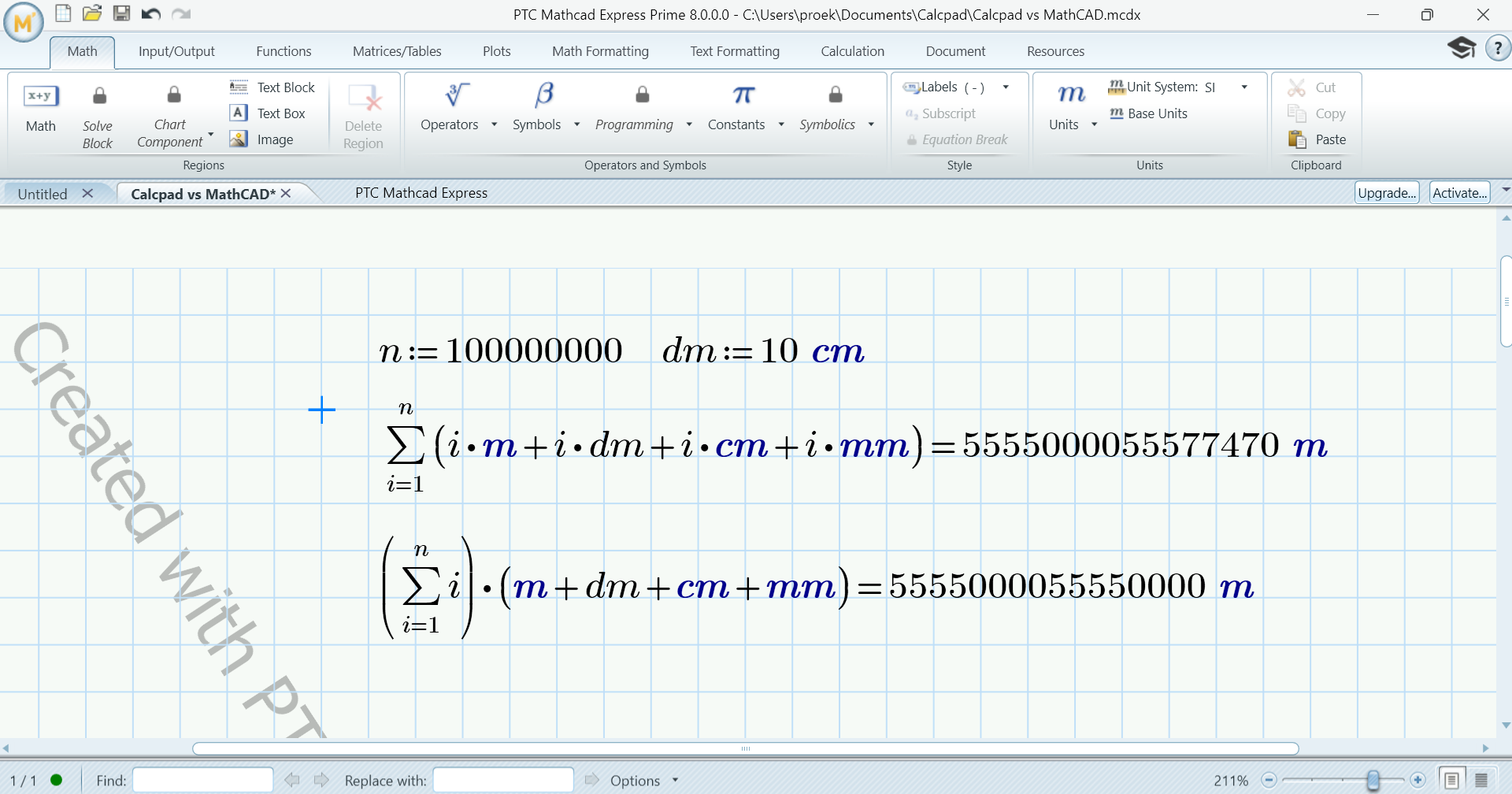This screenshot has width=1512, height=794.
Task: Click the Activate button
Action: (1458, 192)
